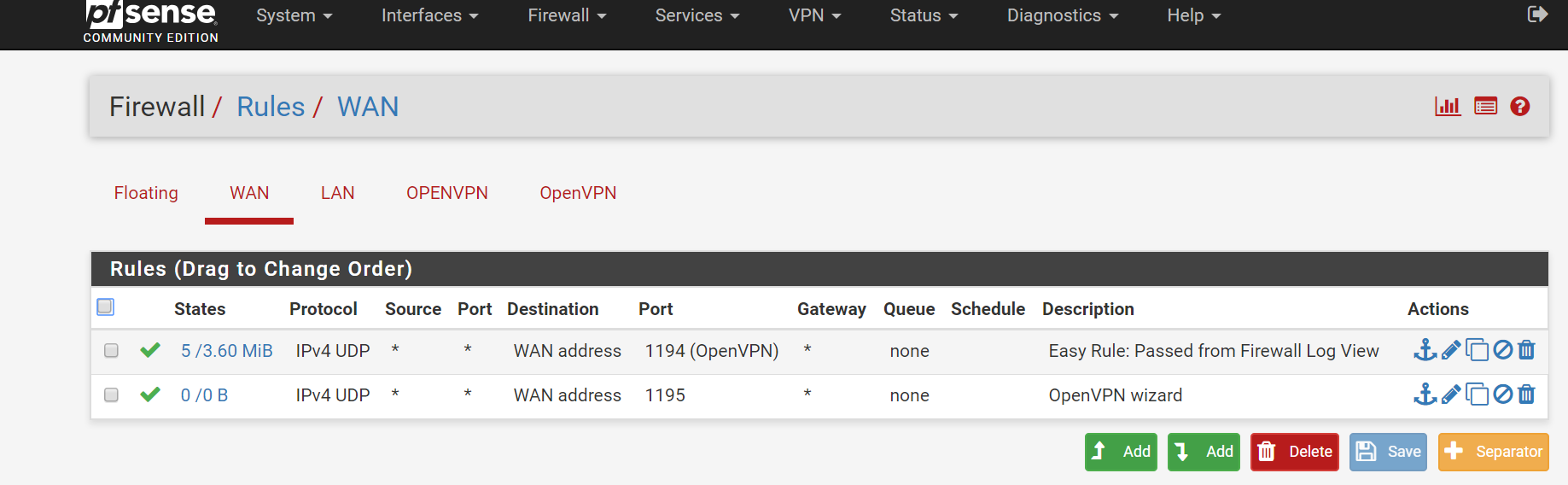The width and height of the screenshot is (1568, 485).
Task: Log out using the top-right exit icon
Action: click(1537, 15)
